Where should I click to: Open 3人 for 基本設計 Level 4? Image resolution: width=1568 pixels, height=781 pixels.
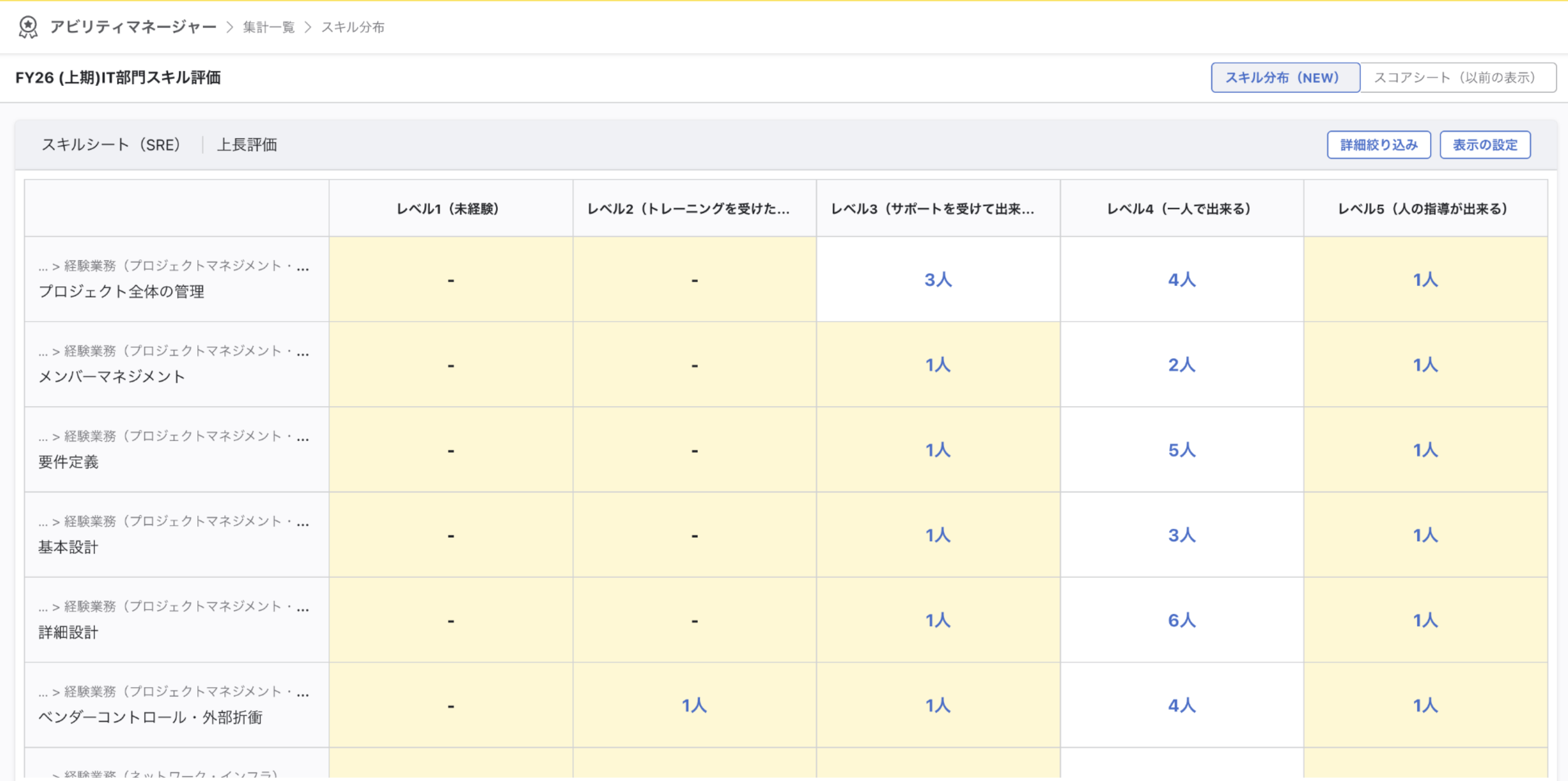pyautogui.click(x=1181, y=535)
